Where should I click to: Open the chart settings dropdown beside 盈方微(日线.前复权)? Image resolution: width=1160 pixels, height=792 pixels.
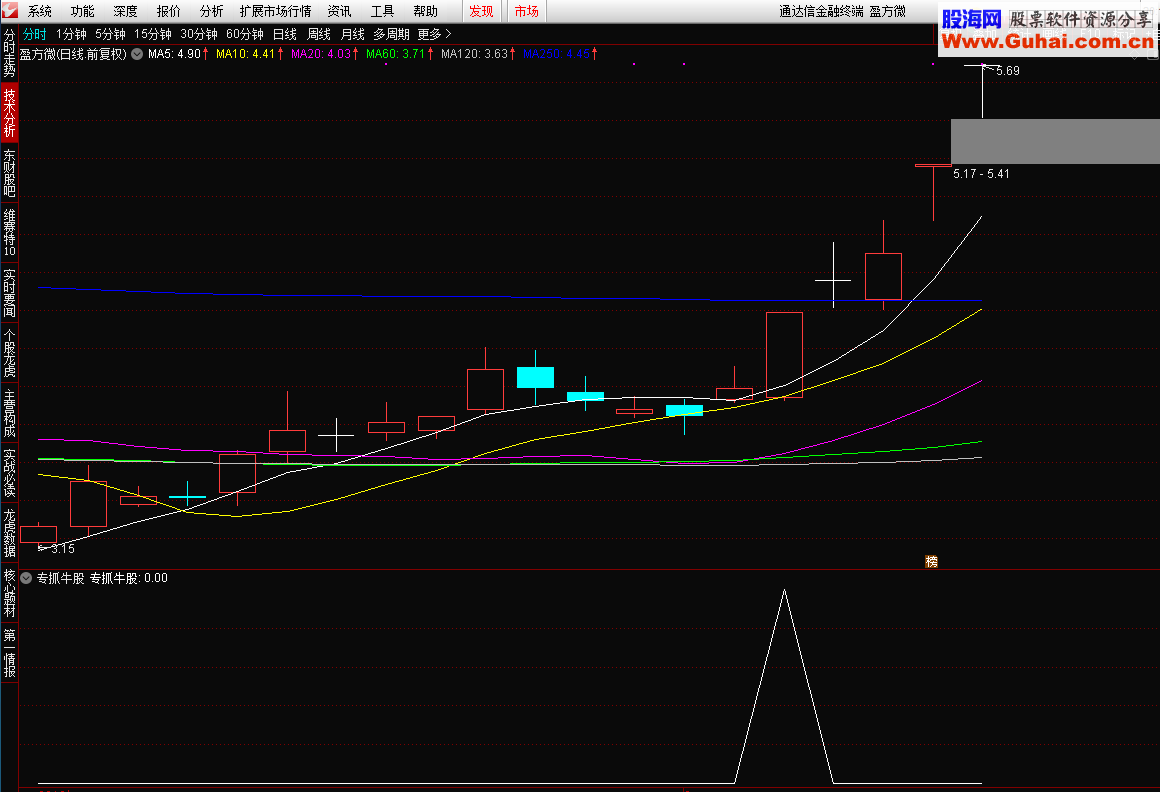click(x=137, y=54)
